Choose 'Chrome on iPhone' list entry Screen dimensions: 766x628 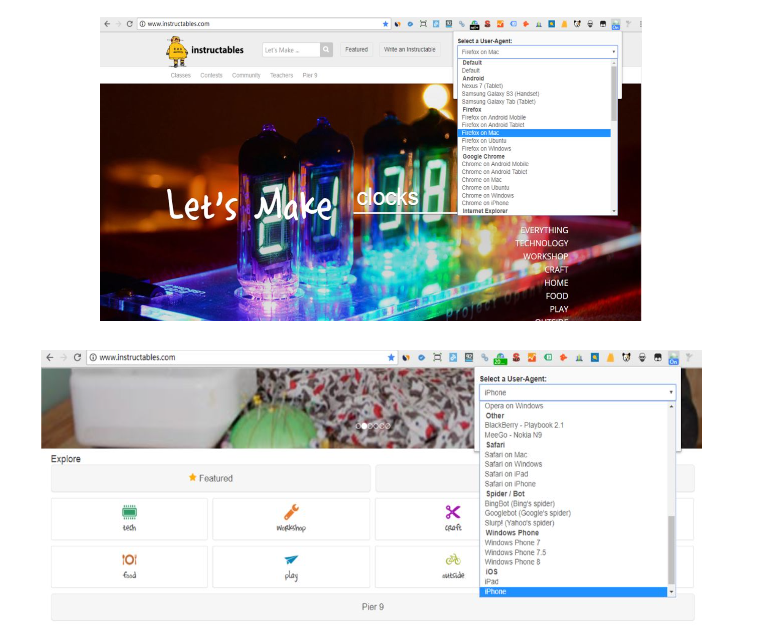coord(485,203)
